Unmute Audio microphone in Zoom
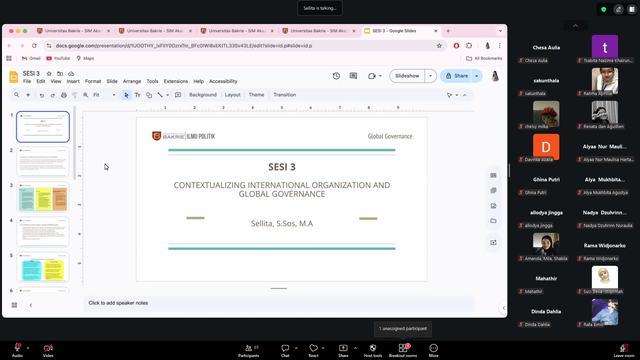This screenshot has height=360, width=640. pos(17,350)
